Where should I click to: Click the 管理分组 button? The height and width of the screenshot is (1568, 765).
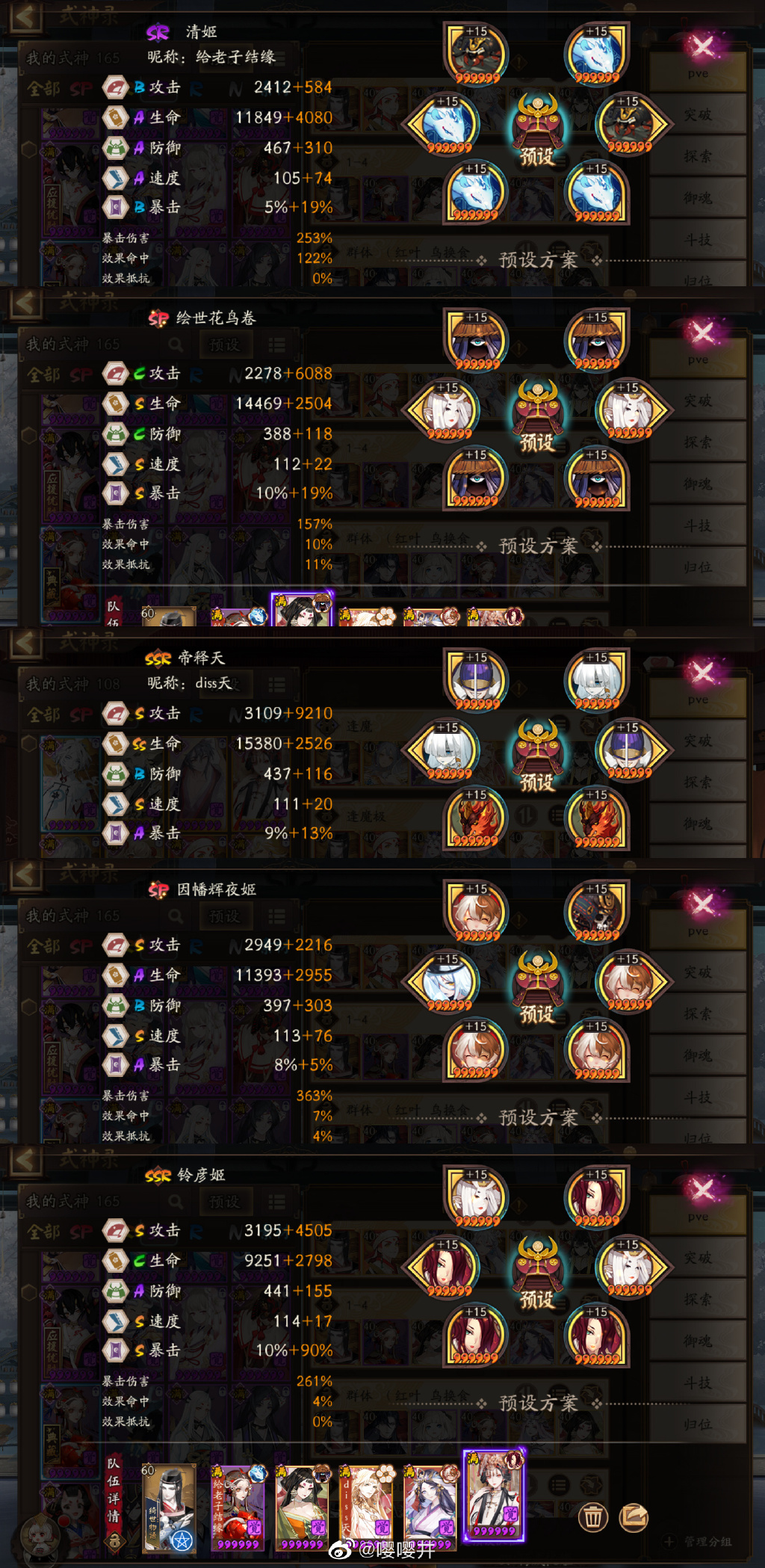[699, 1541]
